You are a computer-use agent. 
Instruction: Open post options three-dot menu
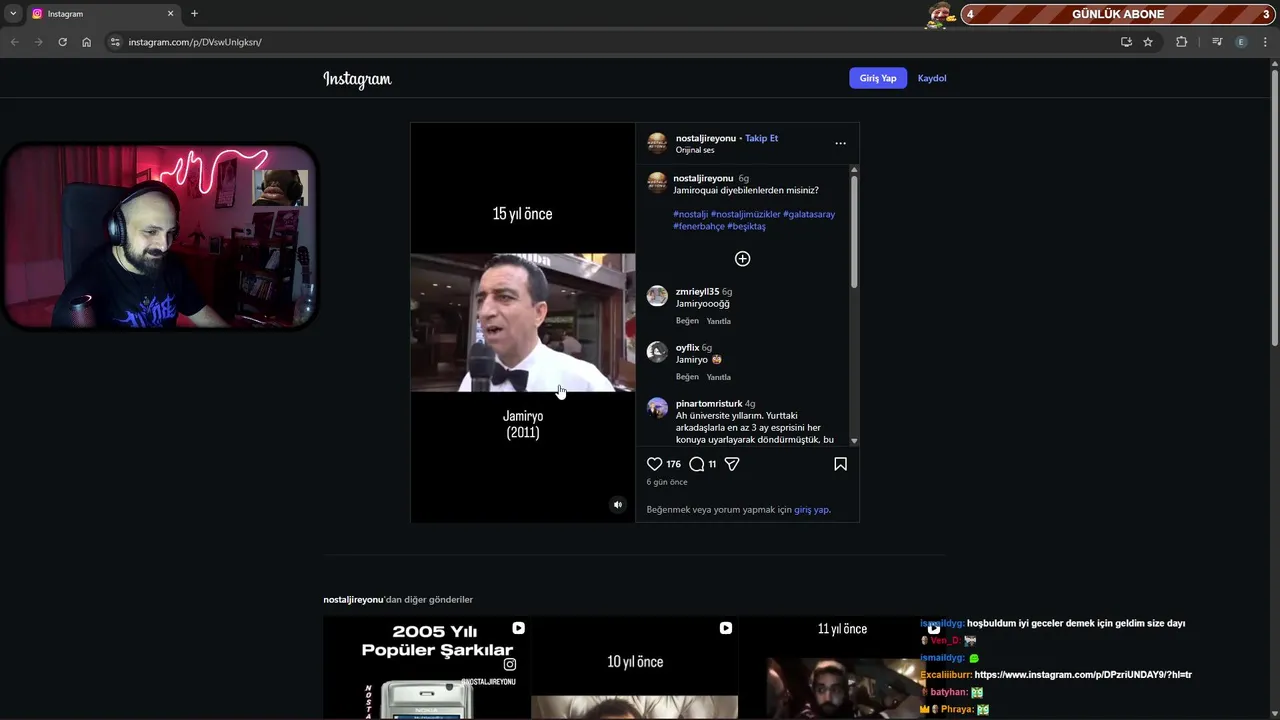840,143
